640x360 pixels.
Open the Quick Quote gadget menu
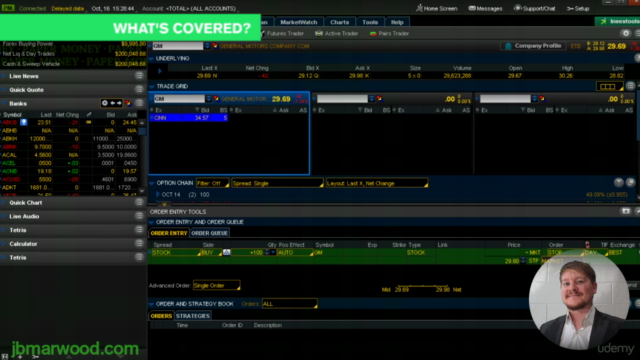point(139,89)
